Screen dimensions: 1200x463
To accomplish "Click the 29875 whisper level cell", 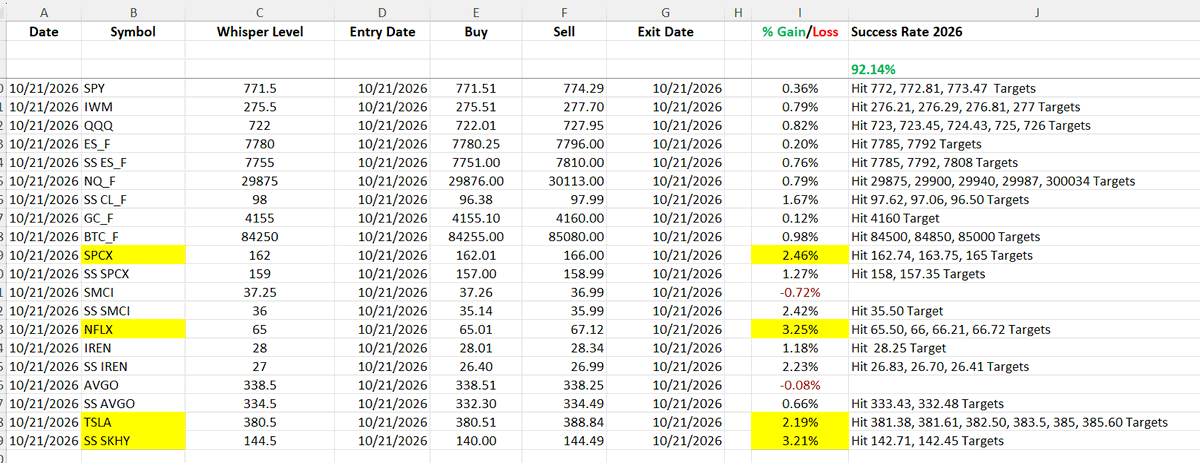I will [260, 181].
